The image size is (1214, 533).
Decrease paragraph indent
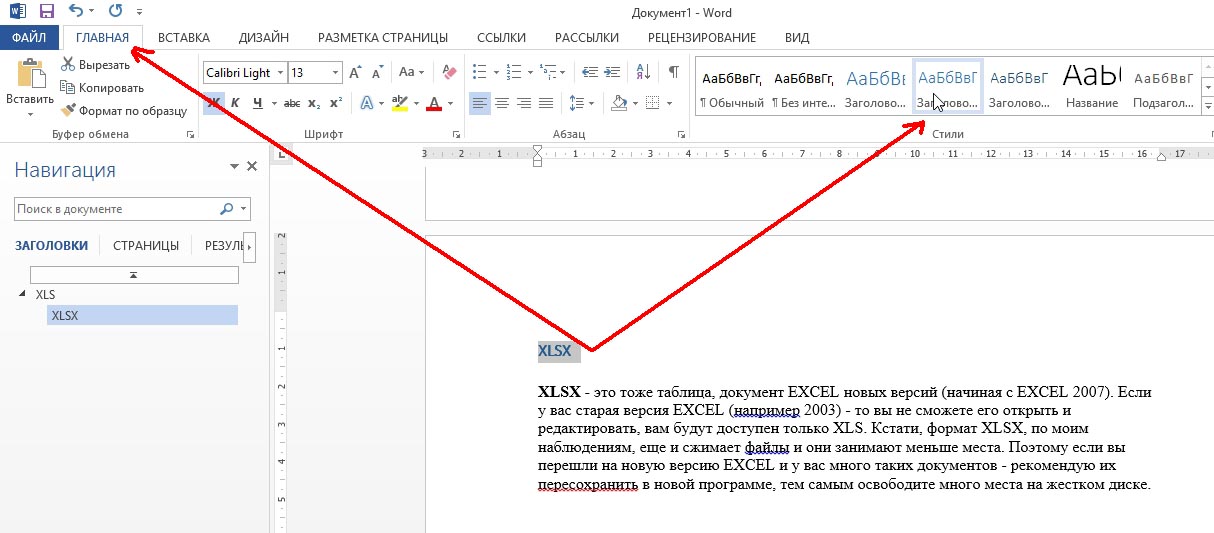point(589,72)
